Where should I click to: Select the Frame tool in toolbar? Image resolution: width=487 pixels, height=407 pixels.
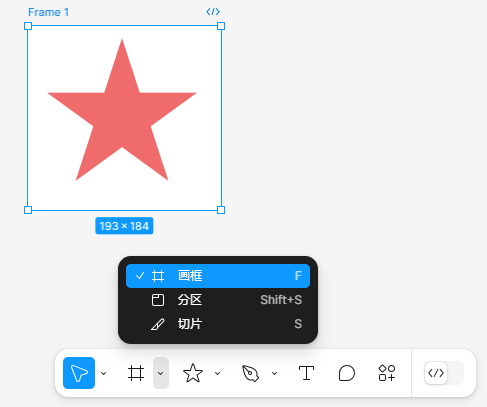pos(136,373)
